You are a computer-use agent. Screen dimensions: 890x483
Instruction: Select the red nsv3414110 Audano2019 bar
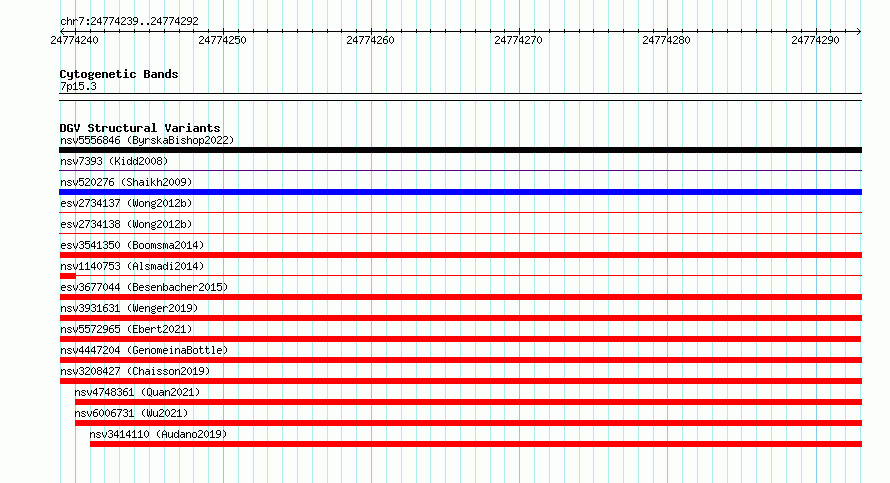click(476, 444)
